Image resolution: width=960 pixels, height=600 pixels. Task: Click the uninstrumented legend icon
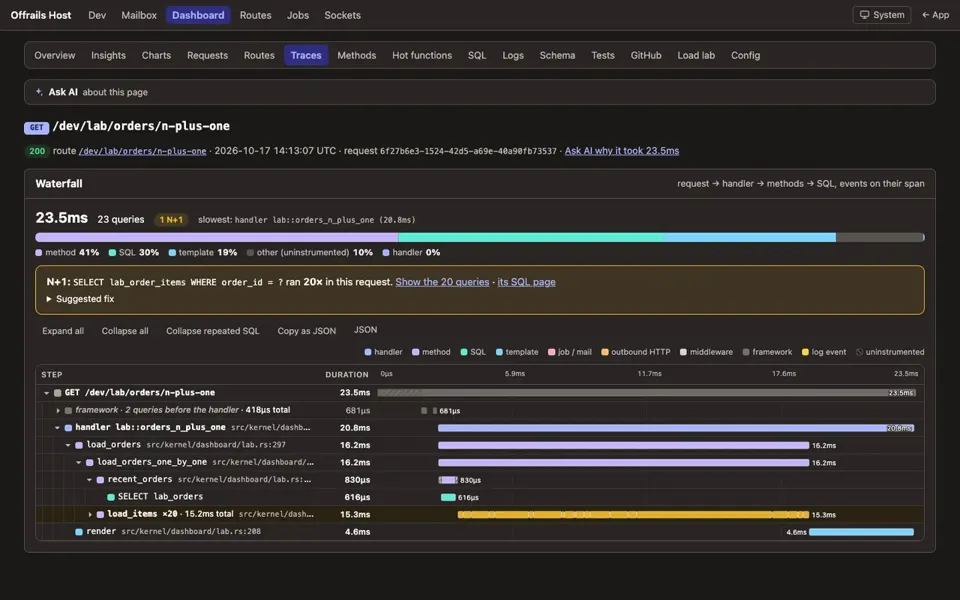[859, 352]
